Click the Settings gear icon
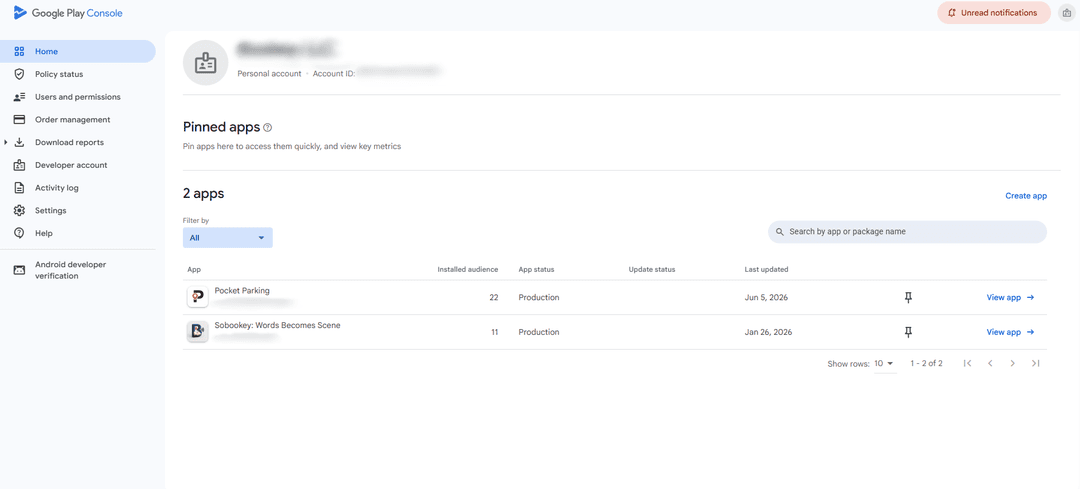Screen dimensions: 1080x489 [x=19, y=211]
